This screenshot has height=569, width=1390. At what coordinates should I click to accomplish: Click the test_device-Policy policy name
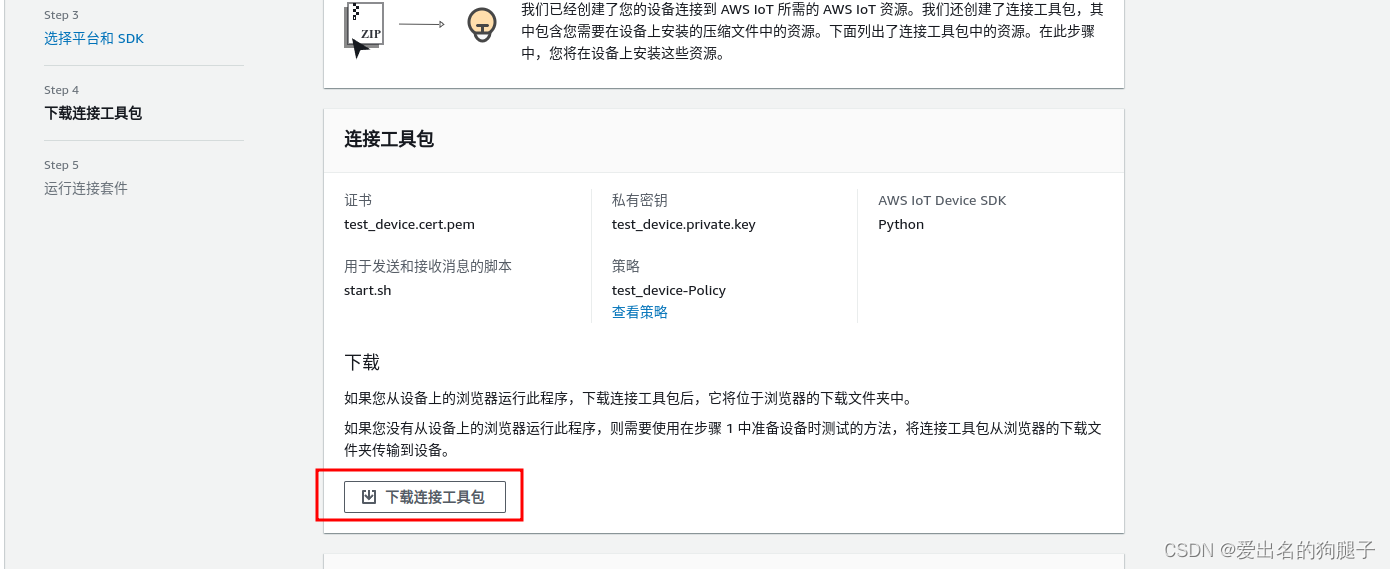tap(669, 290)
